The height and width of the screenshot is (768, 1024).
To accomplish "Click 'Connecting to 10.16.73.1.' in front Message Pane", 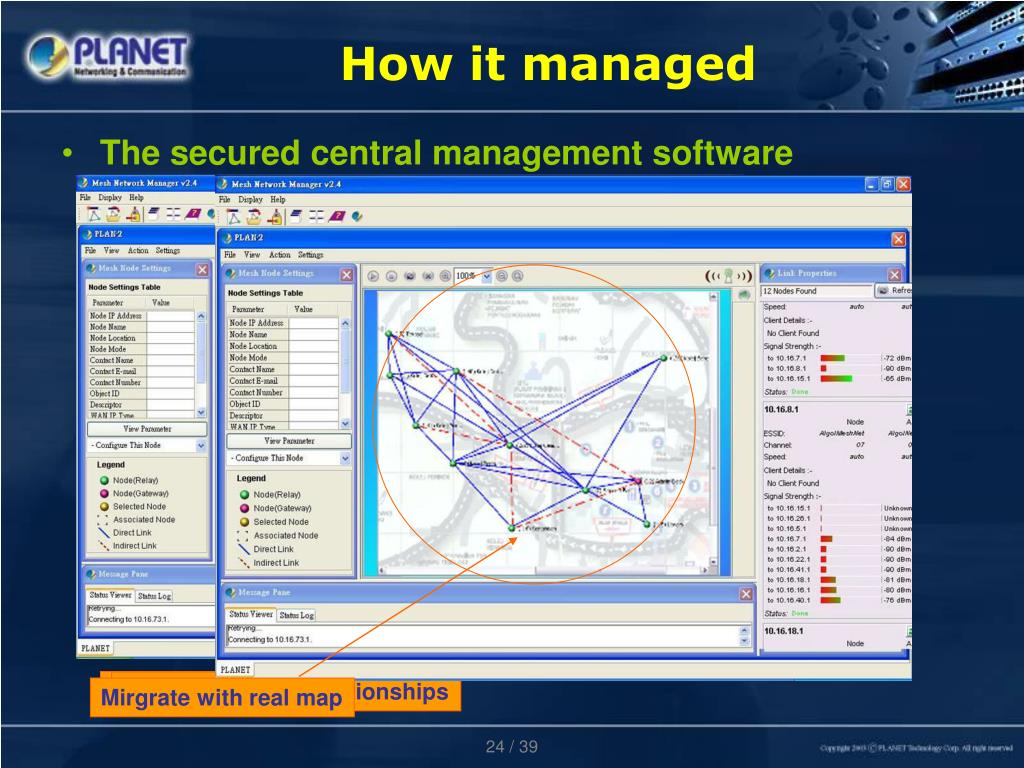I will click(x=270, y=640).
